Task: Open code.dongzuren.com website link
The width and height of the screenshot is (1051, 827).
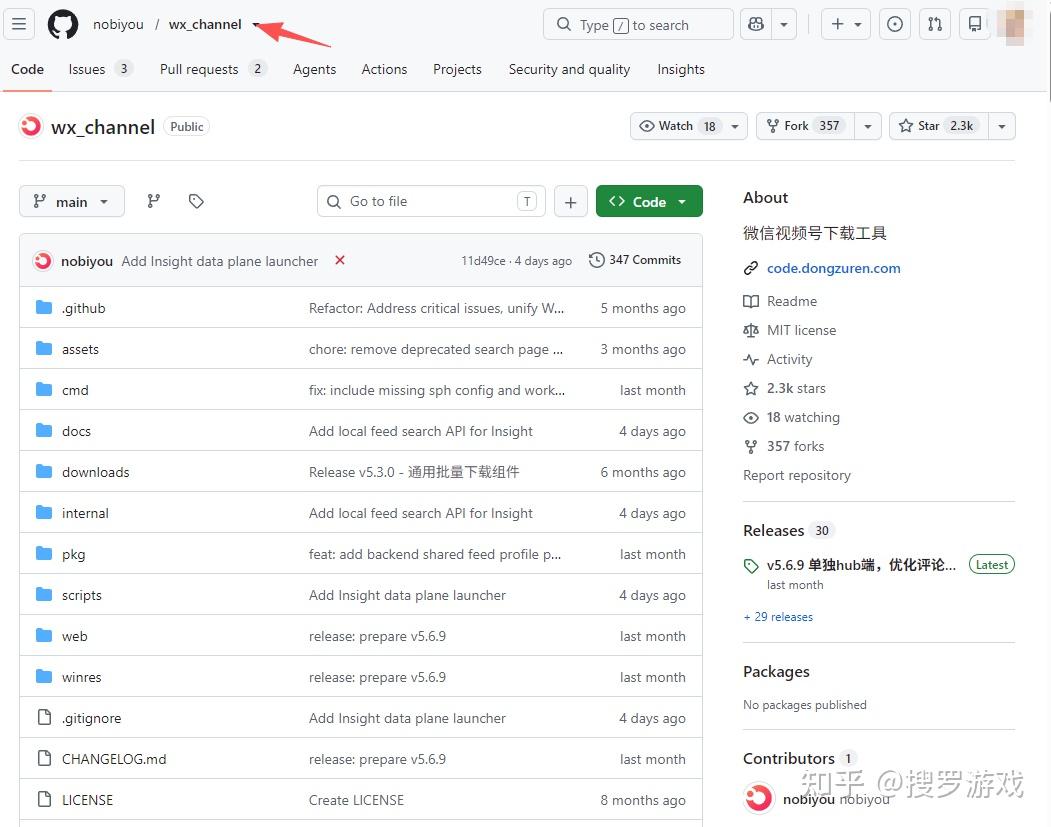Action: [x=833, y=268]
